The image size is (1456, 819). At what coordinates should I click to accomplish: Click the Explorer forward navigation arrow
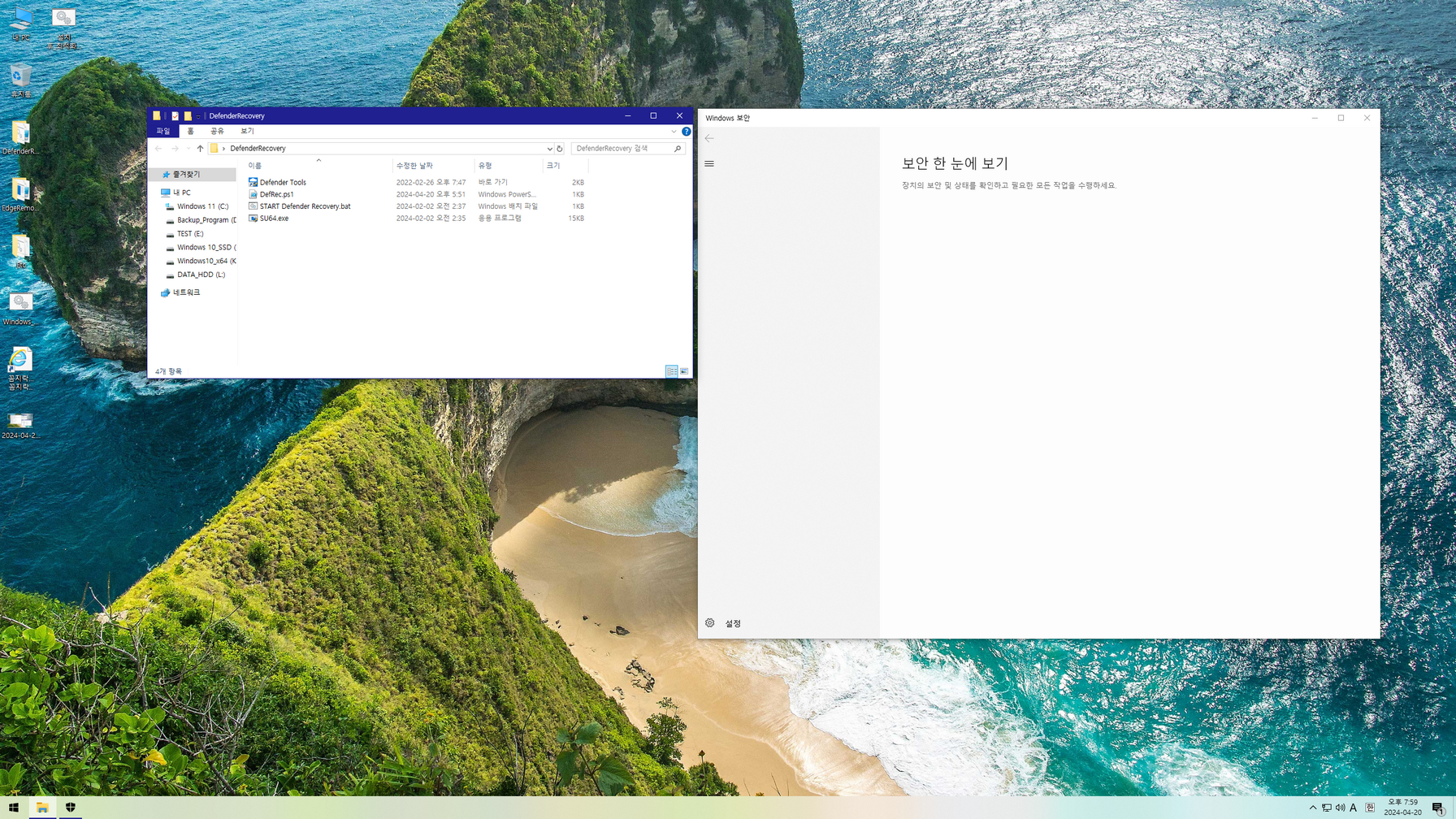tap(175, 149)
